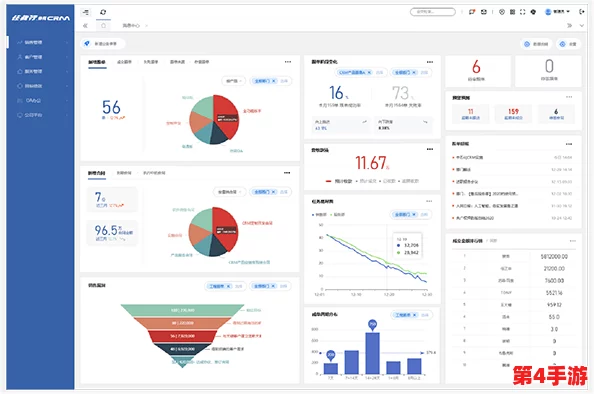Click the user avatar in the header
The image size is (594, 394).
tap(548, 12)
